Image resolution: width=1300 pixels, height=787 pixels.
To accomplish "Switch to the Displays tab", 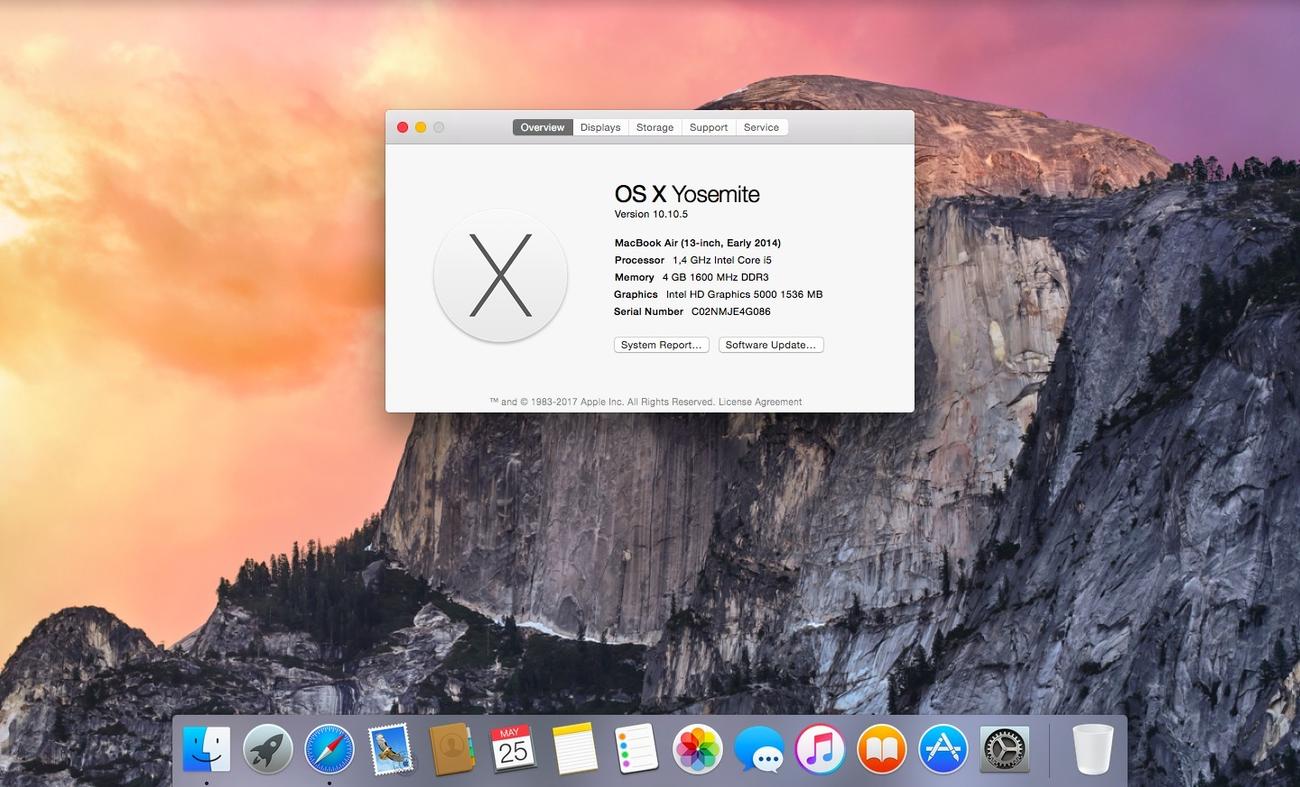I will pos(600,127).
